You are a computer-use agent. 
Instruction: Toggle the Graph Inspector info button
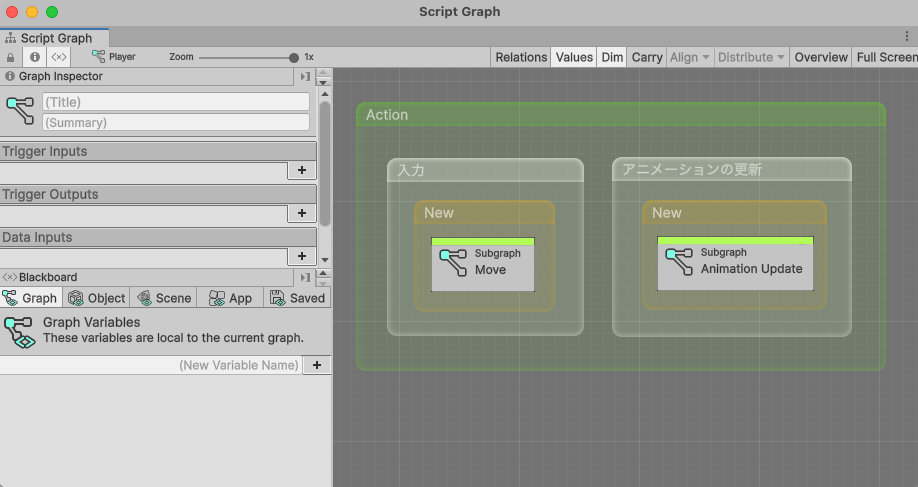[x=35, y=57]
